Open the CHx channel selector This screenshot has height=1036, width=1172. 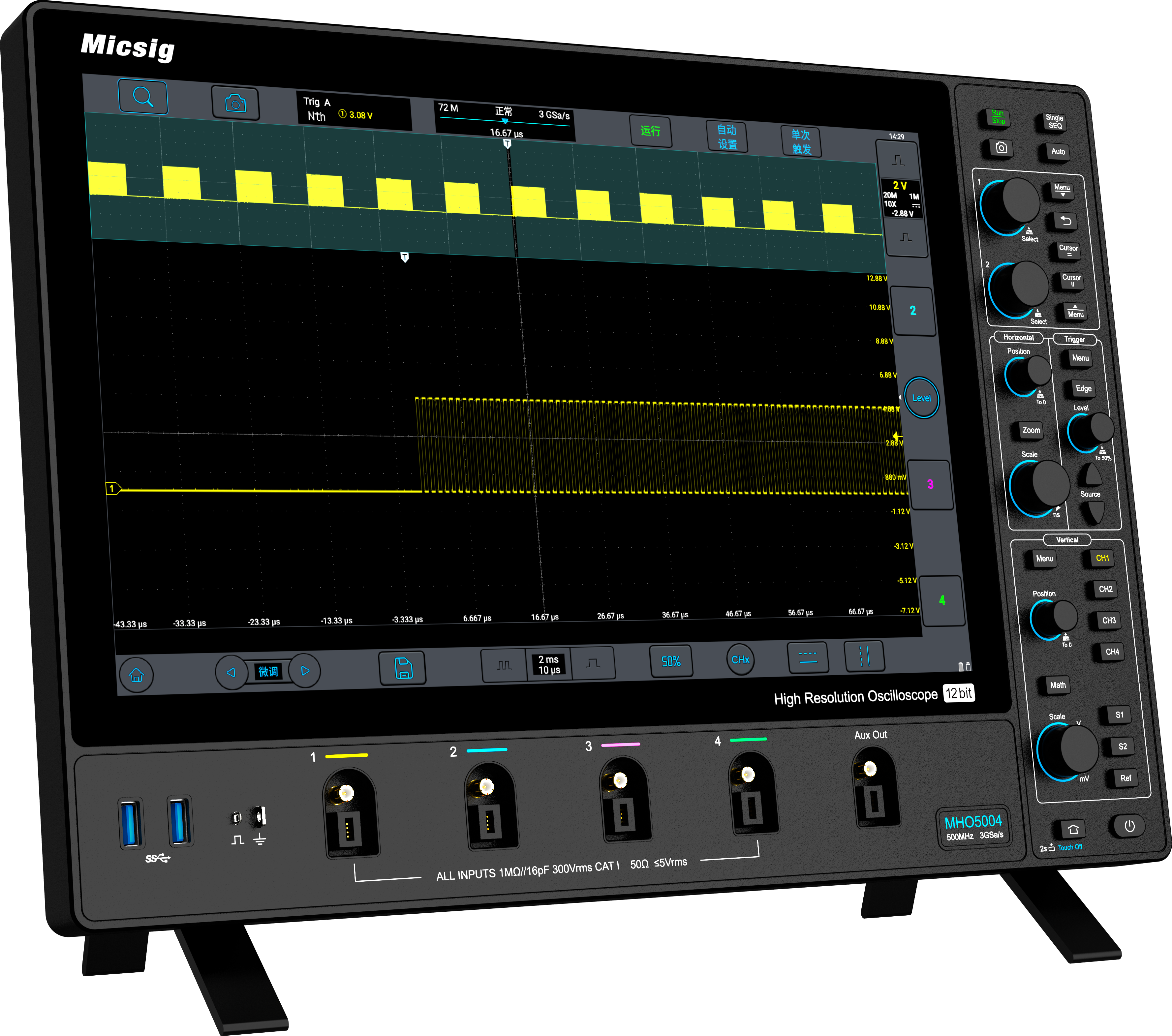[x=740, y=660]
